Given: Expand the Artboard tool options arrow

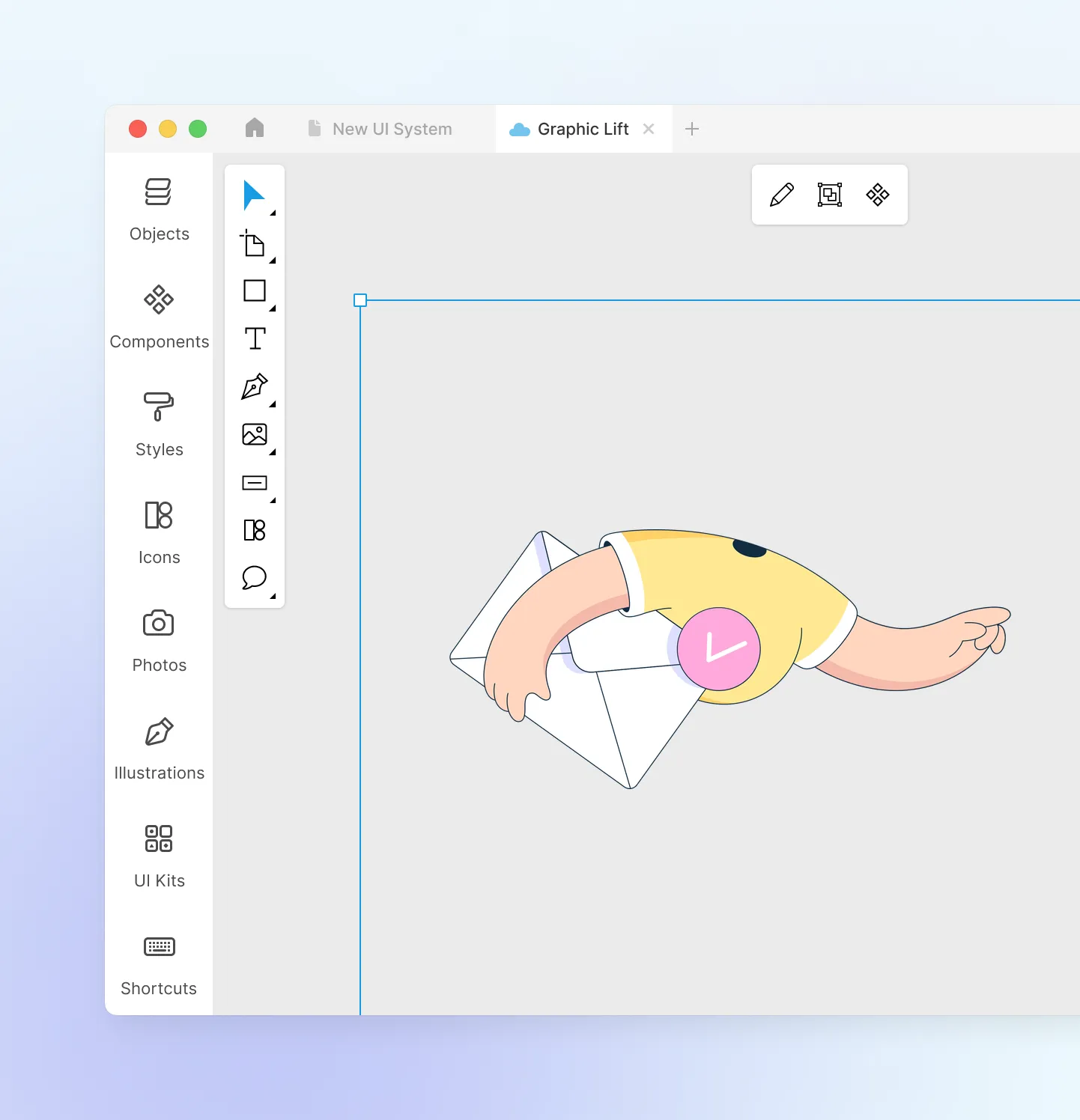Looking at the screenshot, I should click(x=273, y=261).
